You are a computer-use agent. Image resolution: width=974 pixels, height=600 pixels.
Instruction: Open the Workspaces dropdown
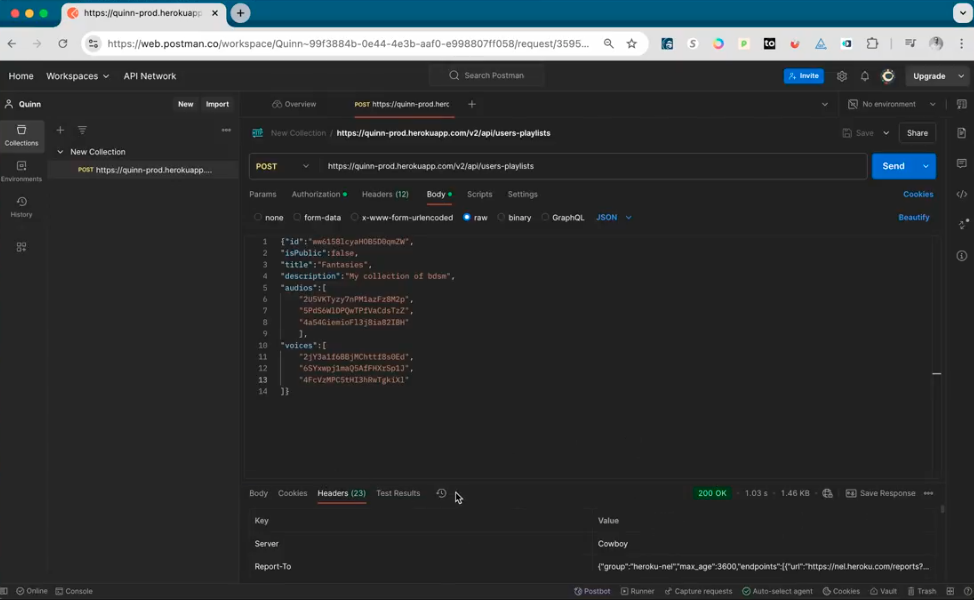(78, 76)
